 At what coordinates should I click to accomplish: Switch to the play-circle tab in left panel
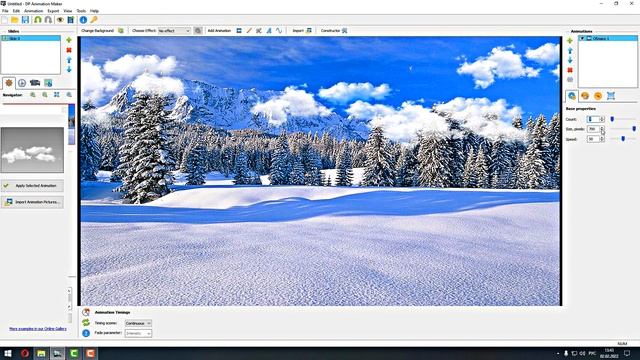[22, 83]
